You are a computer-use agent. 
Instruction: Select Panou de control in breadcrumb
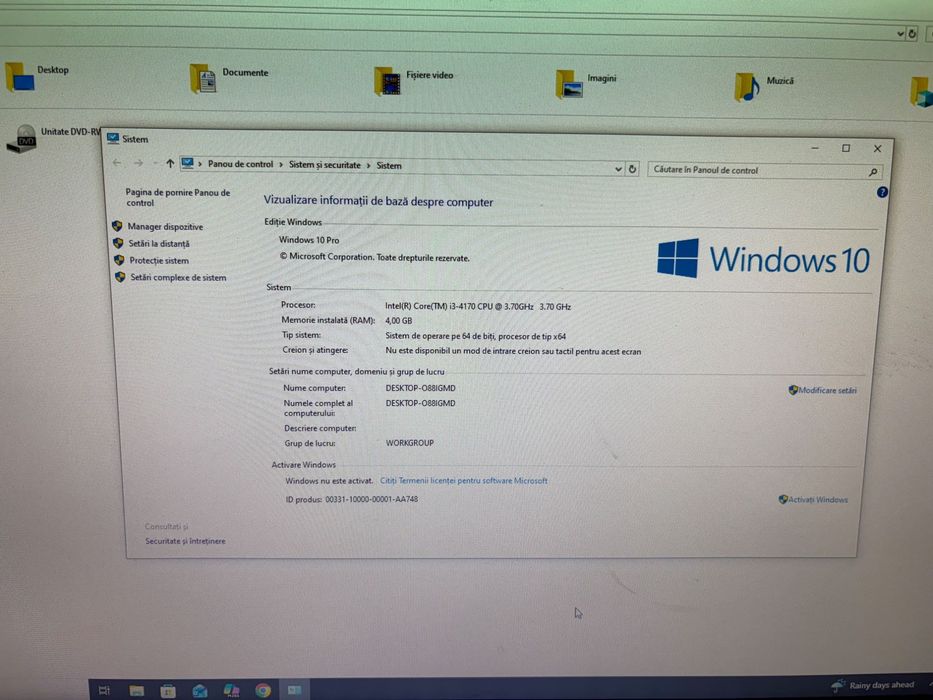(x=240, y=164)
